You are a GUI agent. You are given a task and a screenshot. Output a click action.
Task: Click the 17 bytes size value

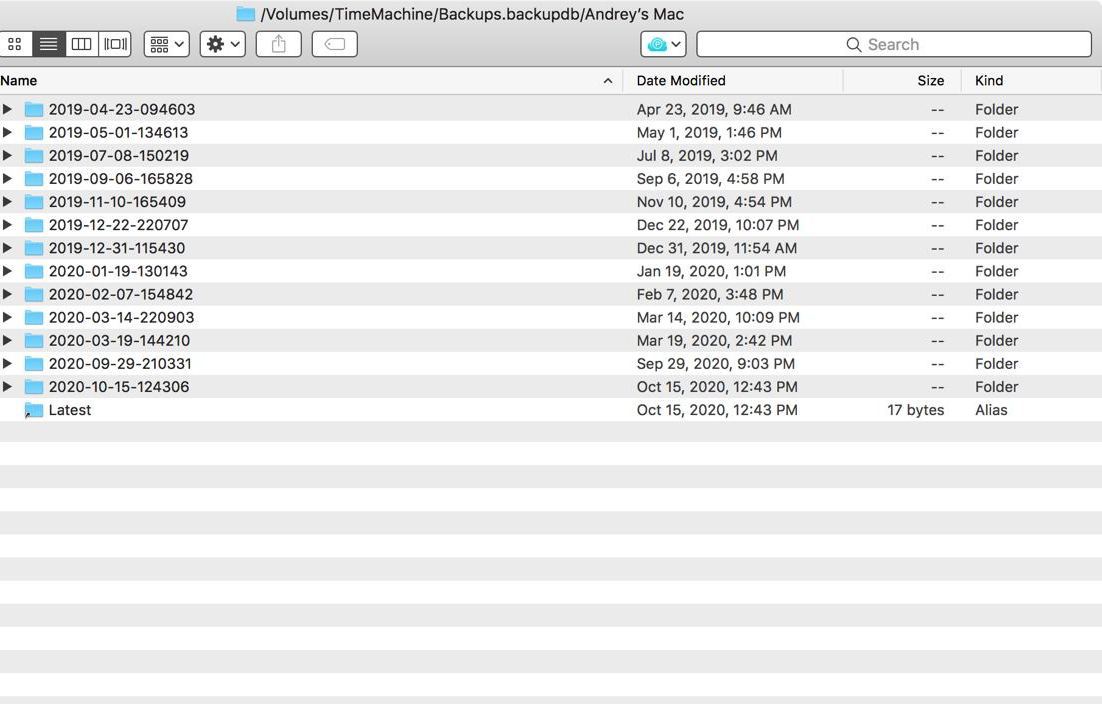[915, 410]
